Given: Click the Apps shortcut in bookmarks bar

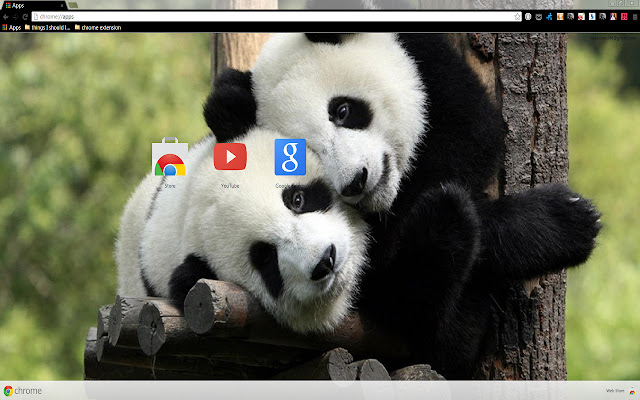Looking at the screenshot, I should [11, 27].
